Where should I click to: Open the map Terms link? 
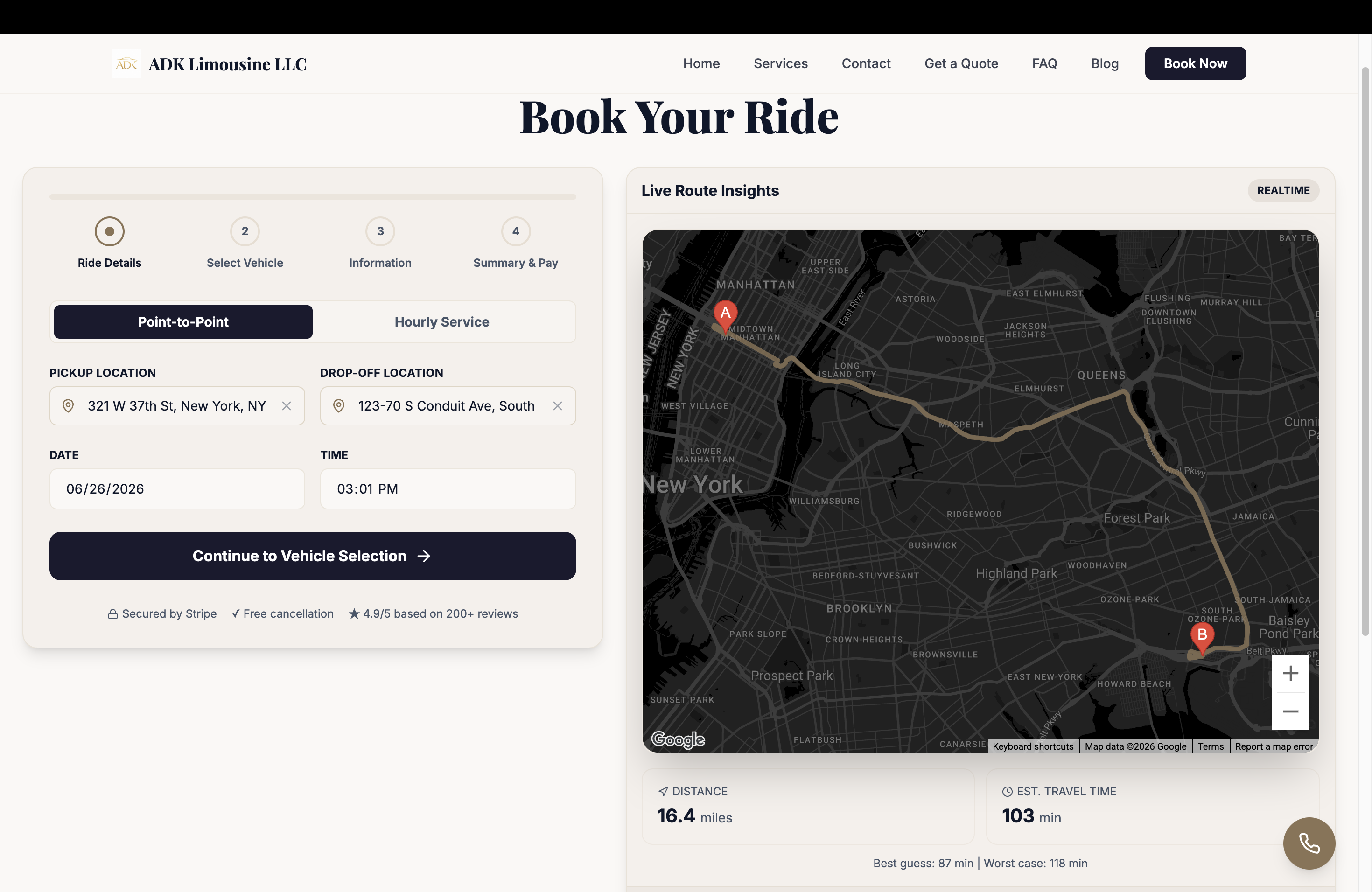[1211, 746]
